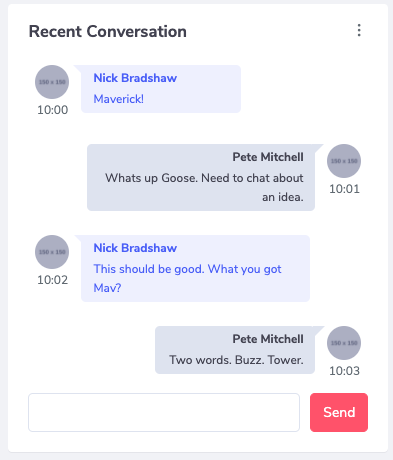Click Nick Bradshaw's avatar at 10:00
The width and height of the screenshot is (393, 460).
coord(52,82)
